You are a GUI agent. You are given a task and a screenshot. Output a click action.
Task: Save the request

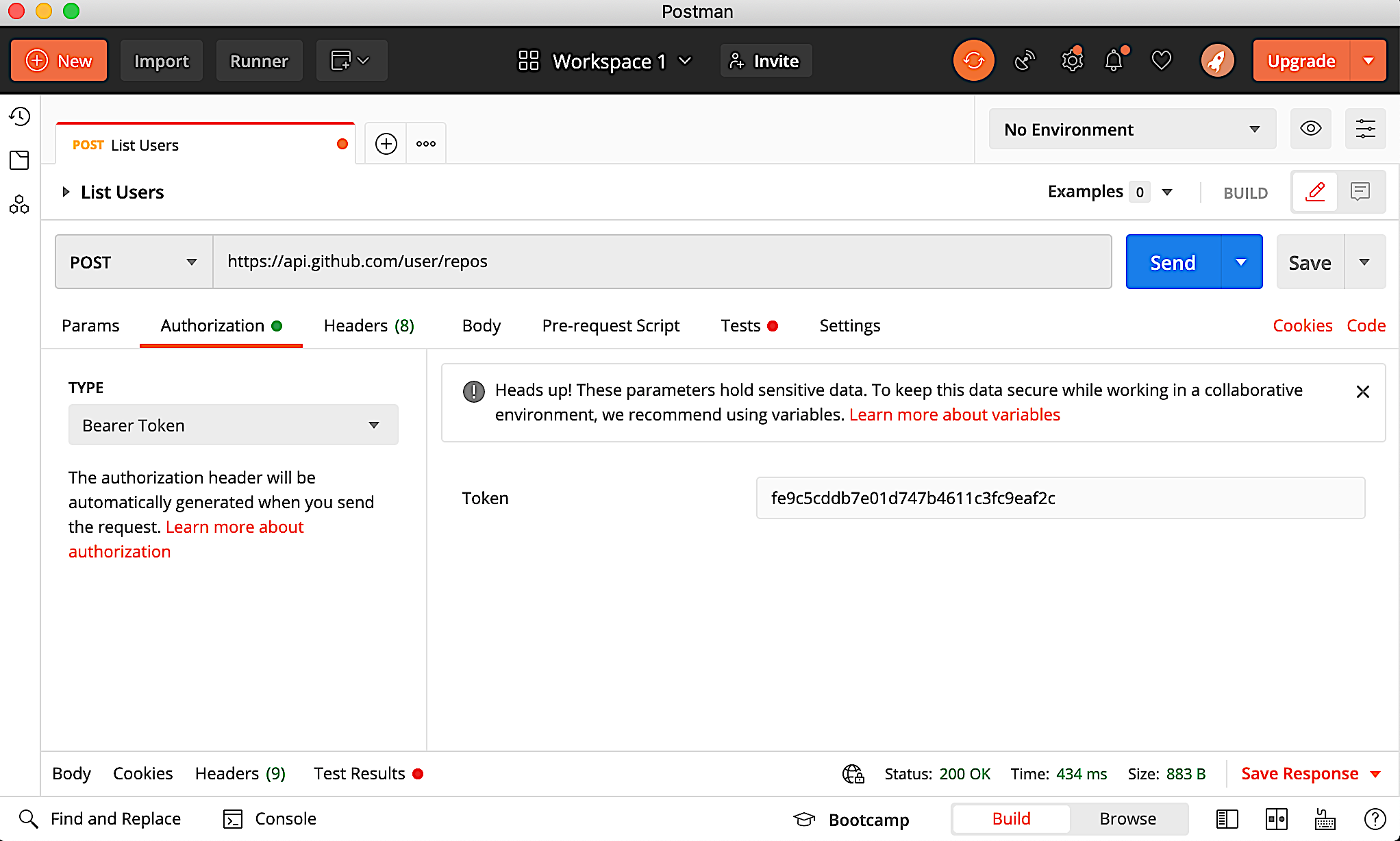(x=1310, y=262)
